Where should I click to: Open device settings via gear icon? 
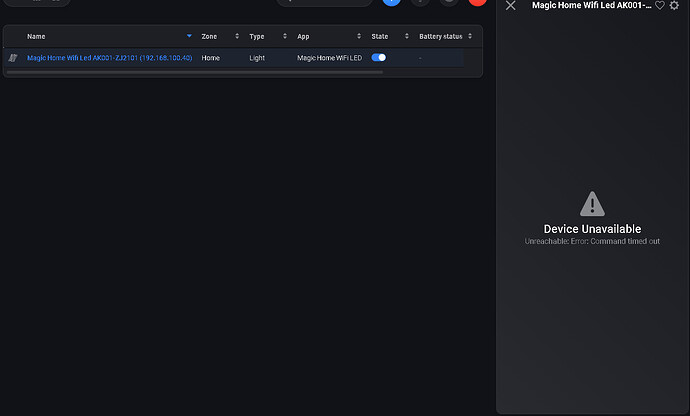tap(674, 5)
